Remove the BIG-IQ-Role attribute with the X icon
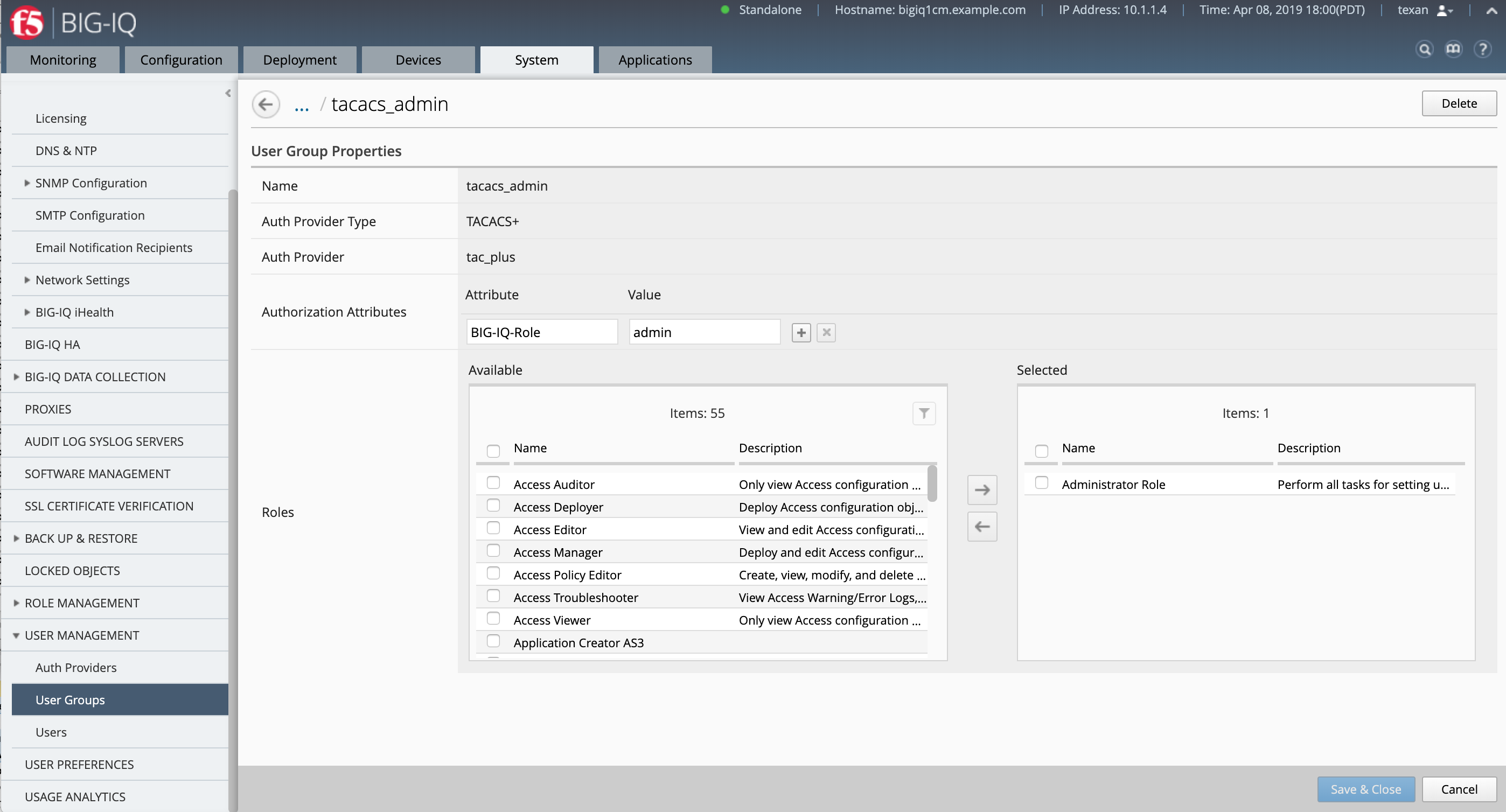This screenshot has width=1506, height=812. coord(826,332)
